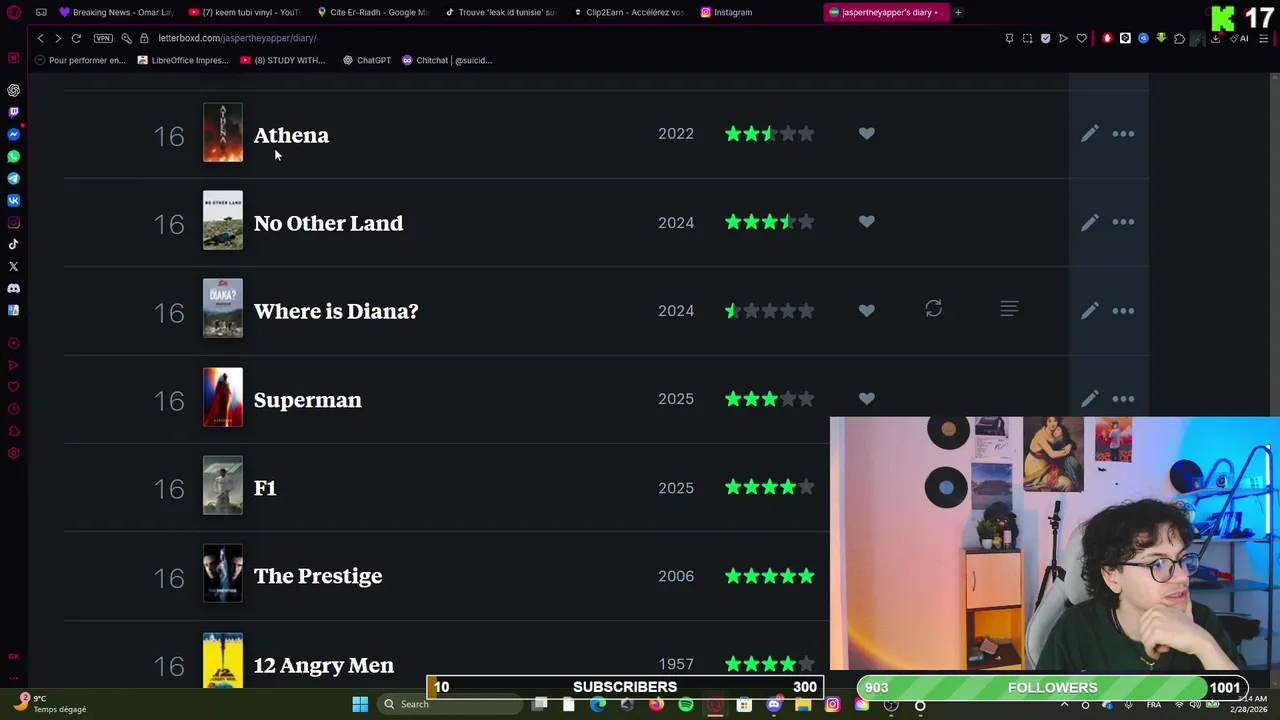Open Twitch in browser sidebar
1280x720 pixels.
click(13, 112)
